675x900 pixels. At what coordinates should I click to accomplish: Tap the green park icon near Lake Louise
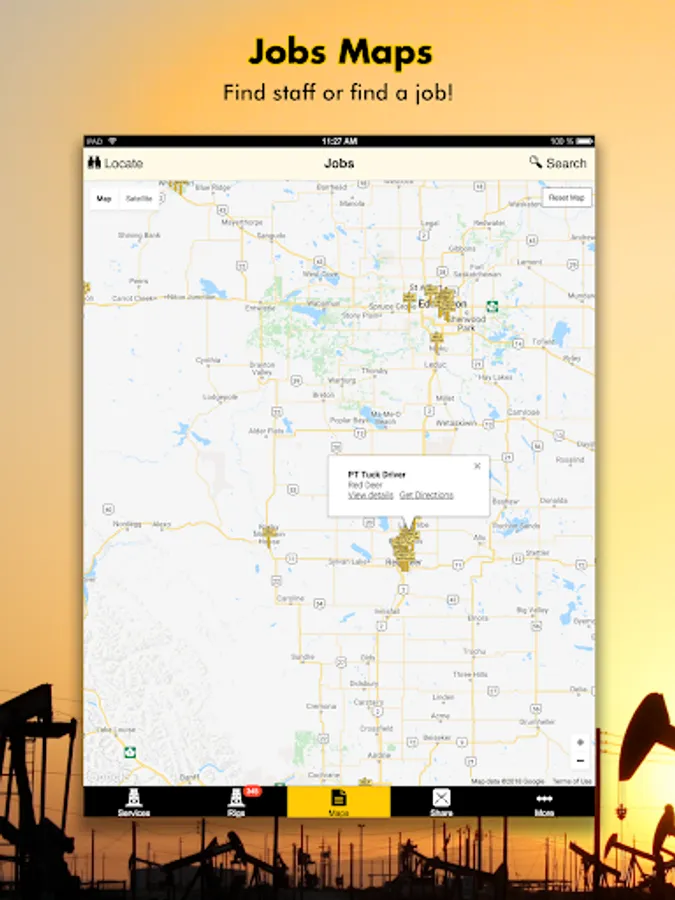[x=130, y=752]
